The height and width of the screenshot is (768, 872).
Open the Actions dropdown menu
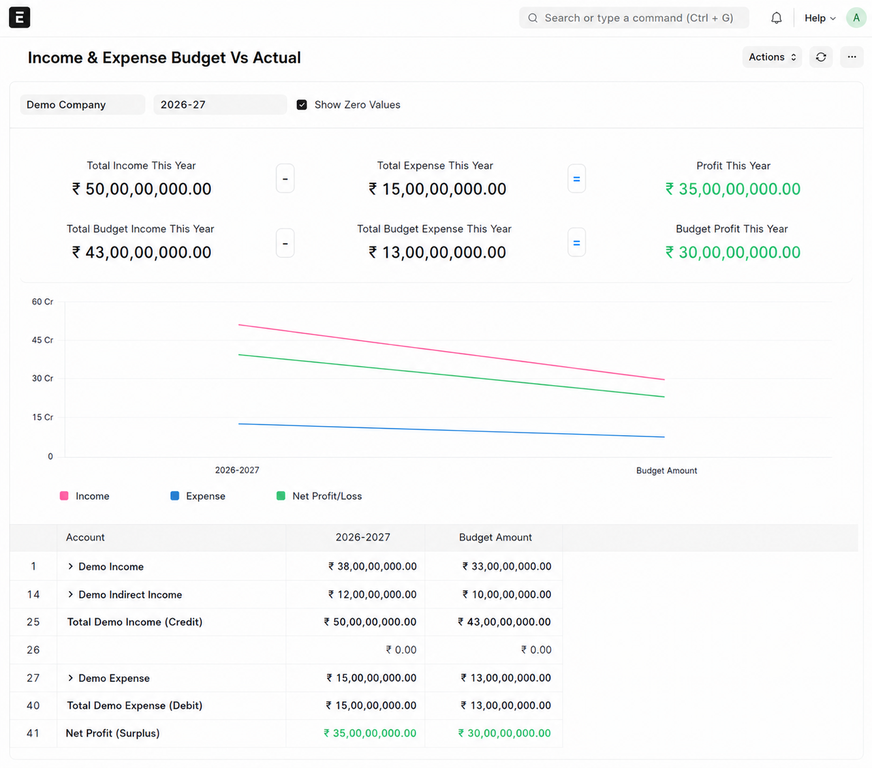tap(772, 57)
